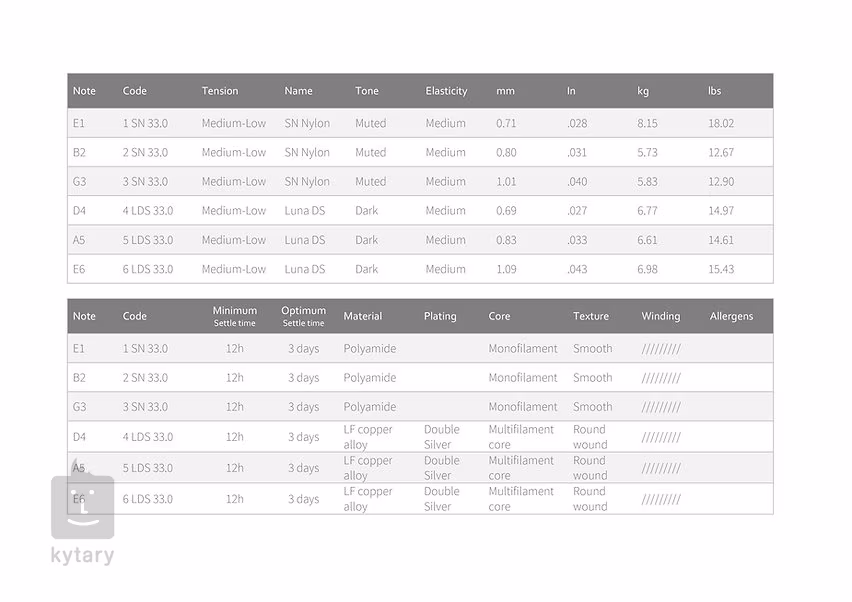
Task: Click the Optimum Settle time header
Action: click(x=303, y=316)
